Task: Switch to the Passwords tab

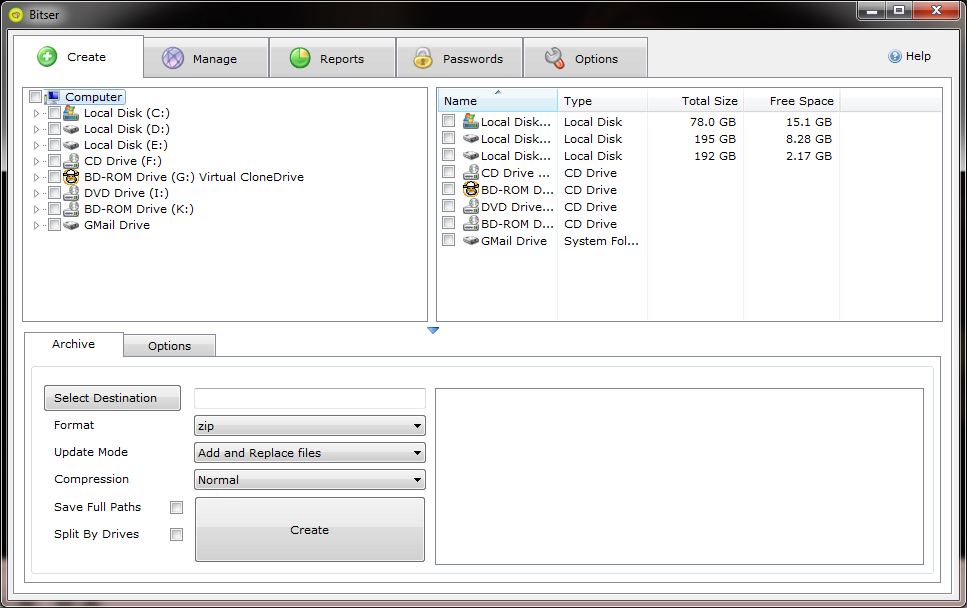Action: (459, 58)
